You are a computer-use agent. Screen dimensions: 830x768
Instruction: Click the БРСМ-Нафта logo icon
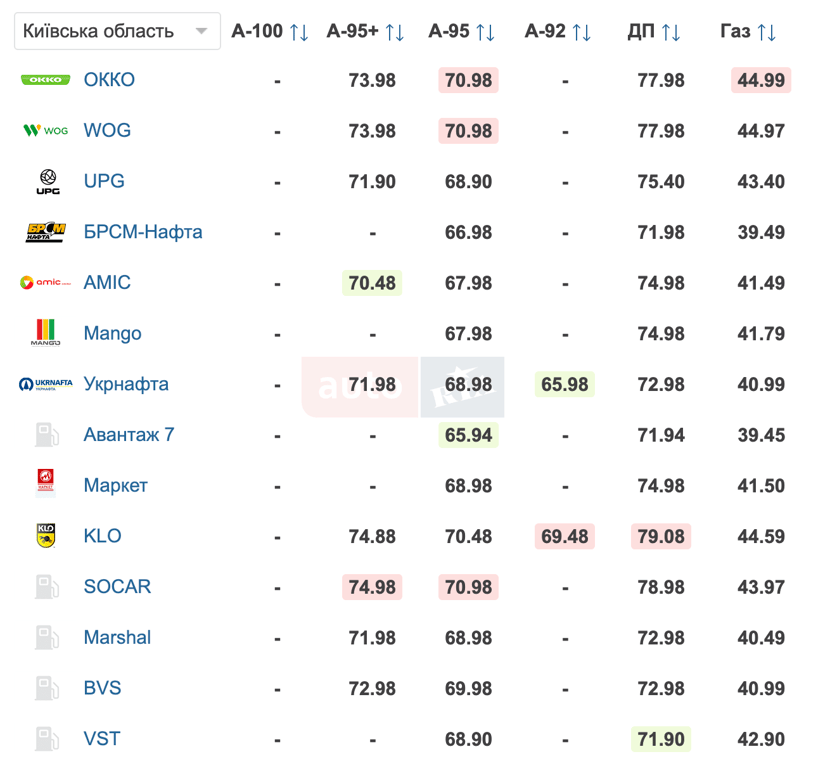[46, 232]
